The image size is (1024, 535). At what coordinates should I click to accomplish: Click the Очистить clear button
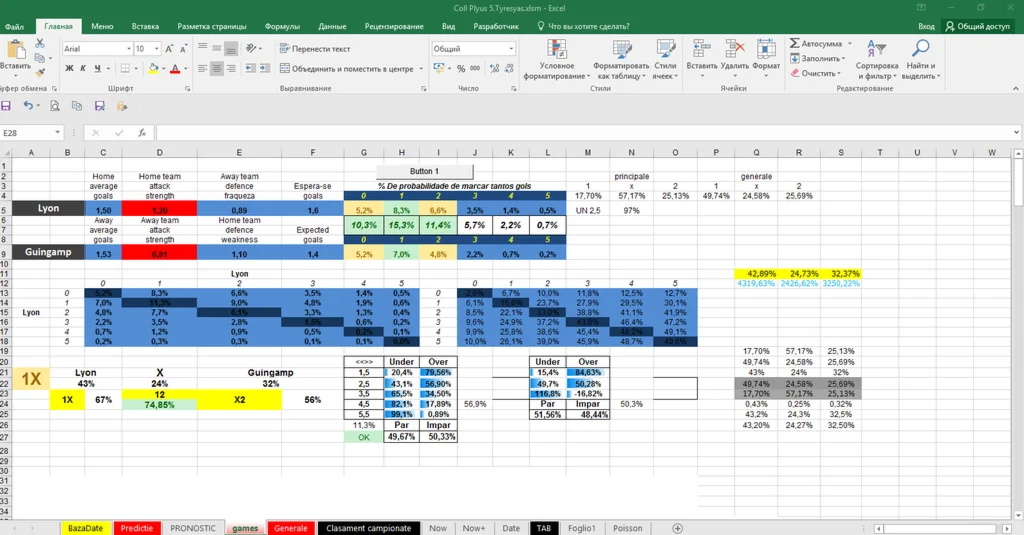pos(814,73)
